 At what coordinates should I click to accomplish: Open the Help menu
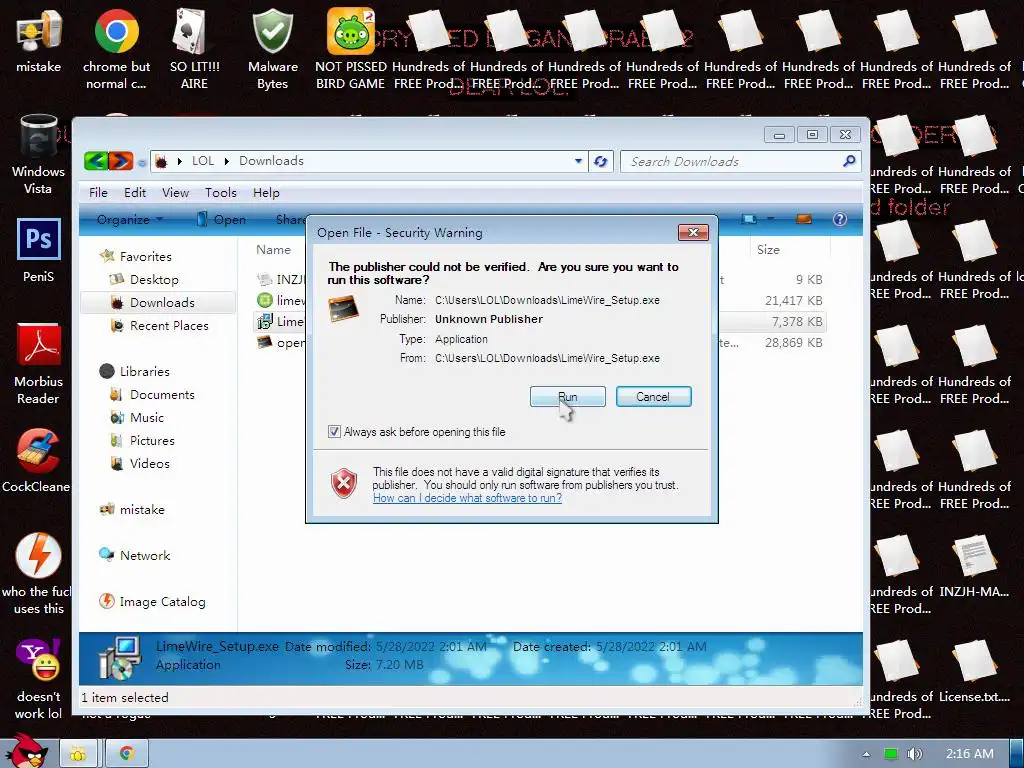pos(266,193)
